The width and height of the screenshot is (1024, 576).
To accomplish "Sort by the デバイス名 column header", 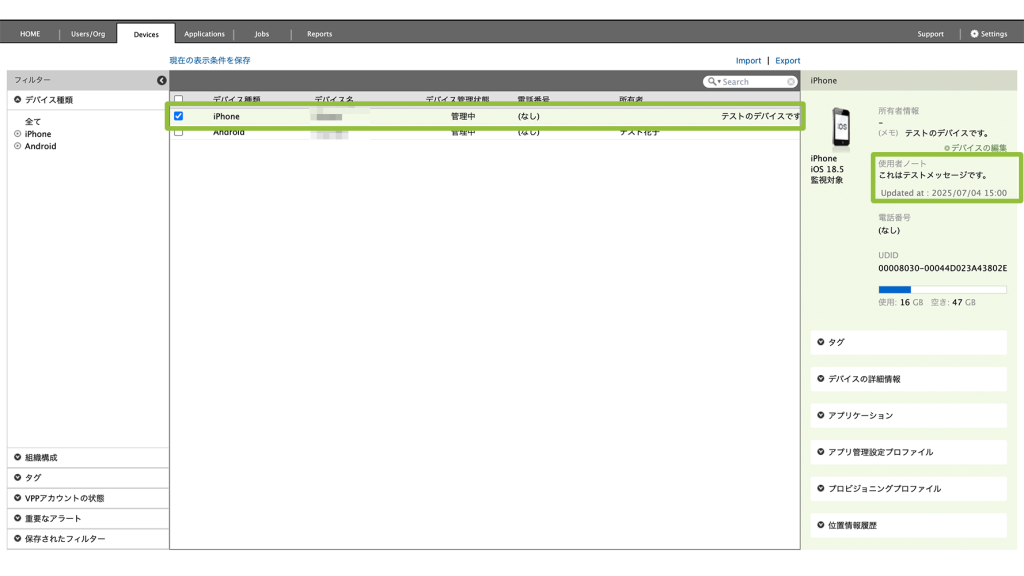I will 334,100.
